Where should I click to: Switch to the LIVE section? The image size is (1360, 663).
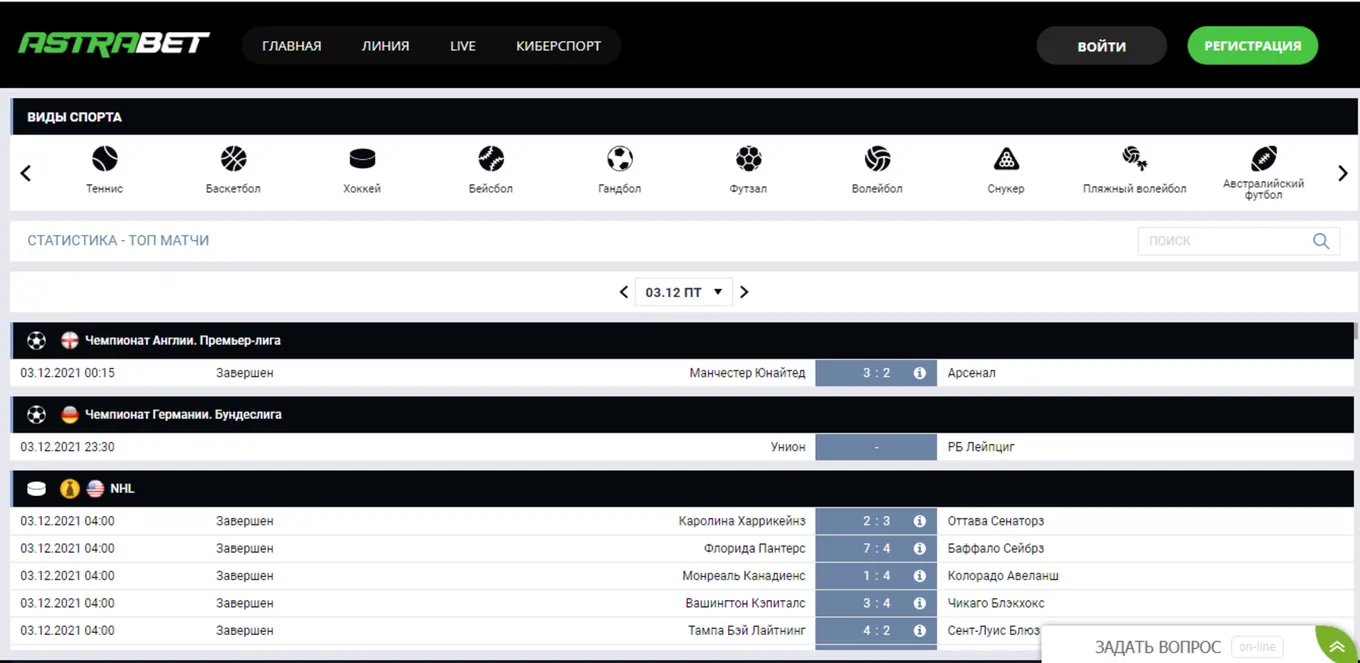pyautogui.click(x=463, y=46)
